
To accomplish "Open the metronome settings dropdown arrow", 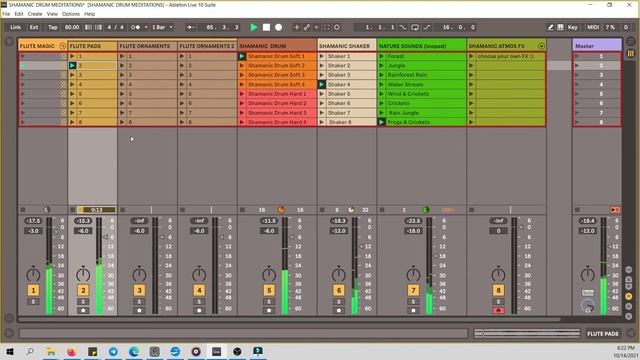I will 146,27.
